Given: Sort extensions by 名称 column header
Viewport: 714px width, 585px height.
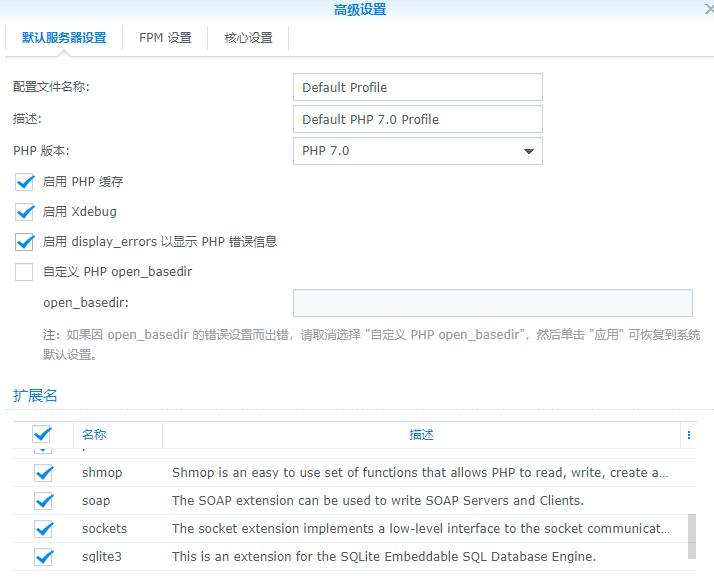Looking at the screenshot, I should pos(117,435).
